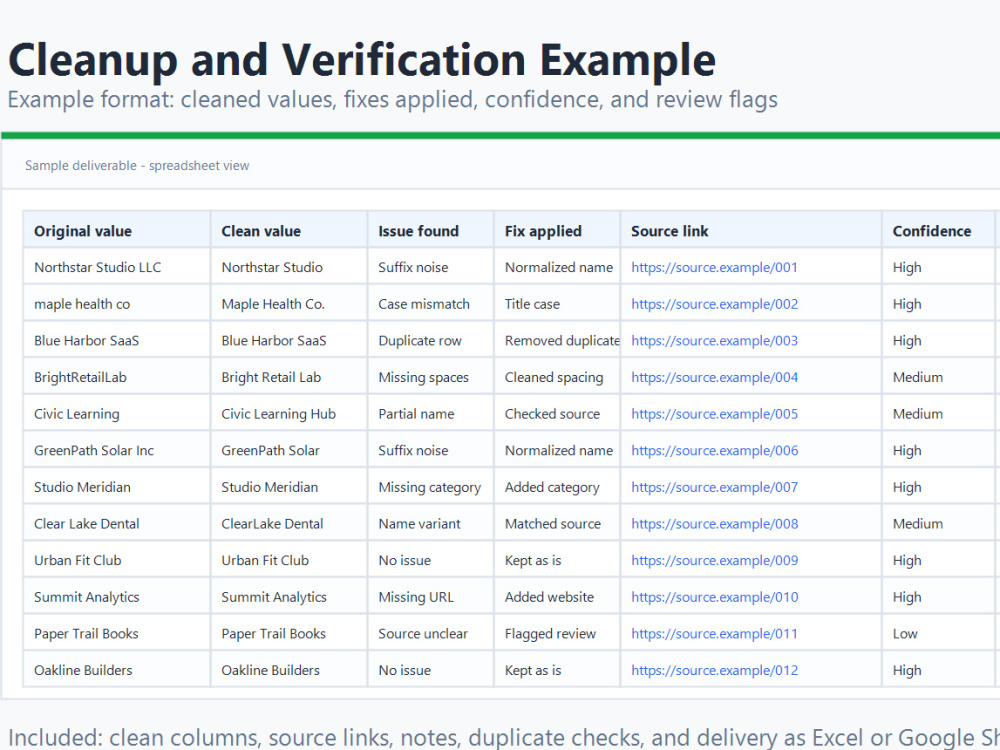
Task: Click the 'Checked source' fix cell
Action: click(x=557, y=414)
